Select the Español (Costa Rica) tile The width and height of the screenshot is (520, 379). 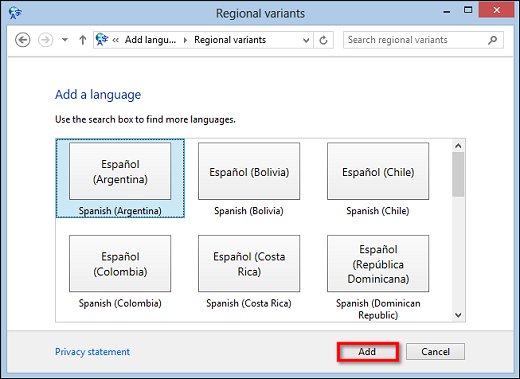coord(249,264)
